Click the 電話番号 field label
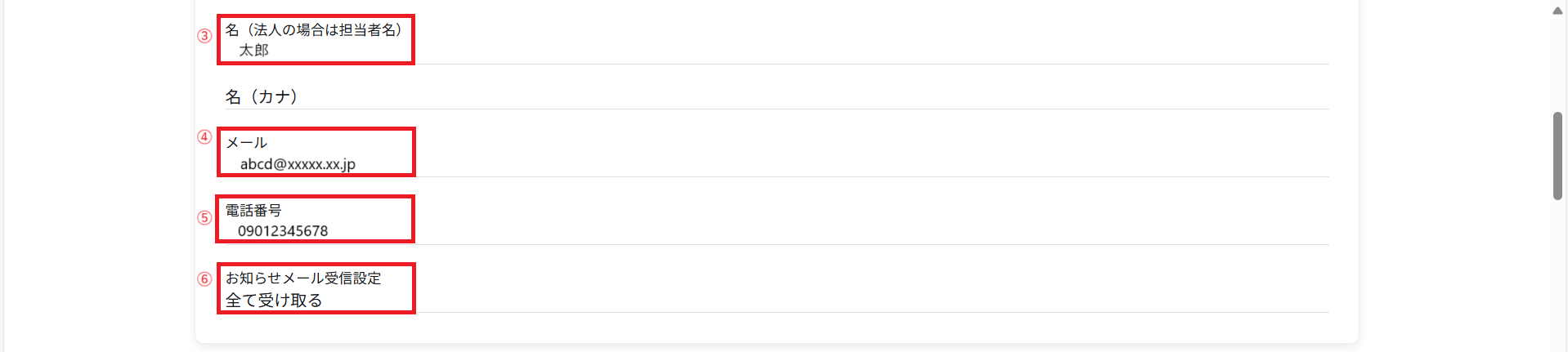 click(x=253, y=211)
